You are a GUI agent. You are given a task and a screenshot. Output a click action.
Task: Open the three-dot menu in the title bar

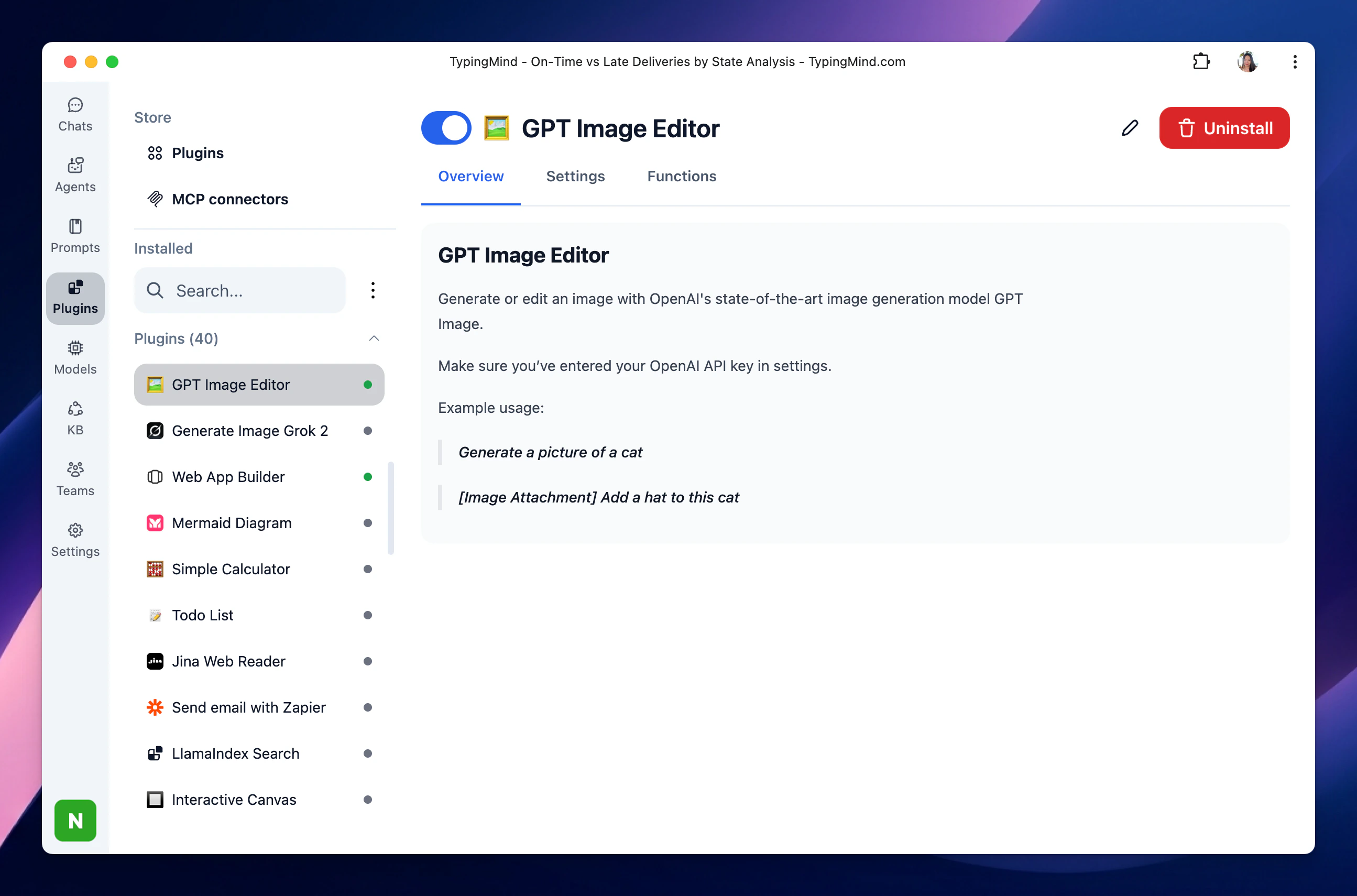click(1294, 61)
